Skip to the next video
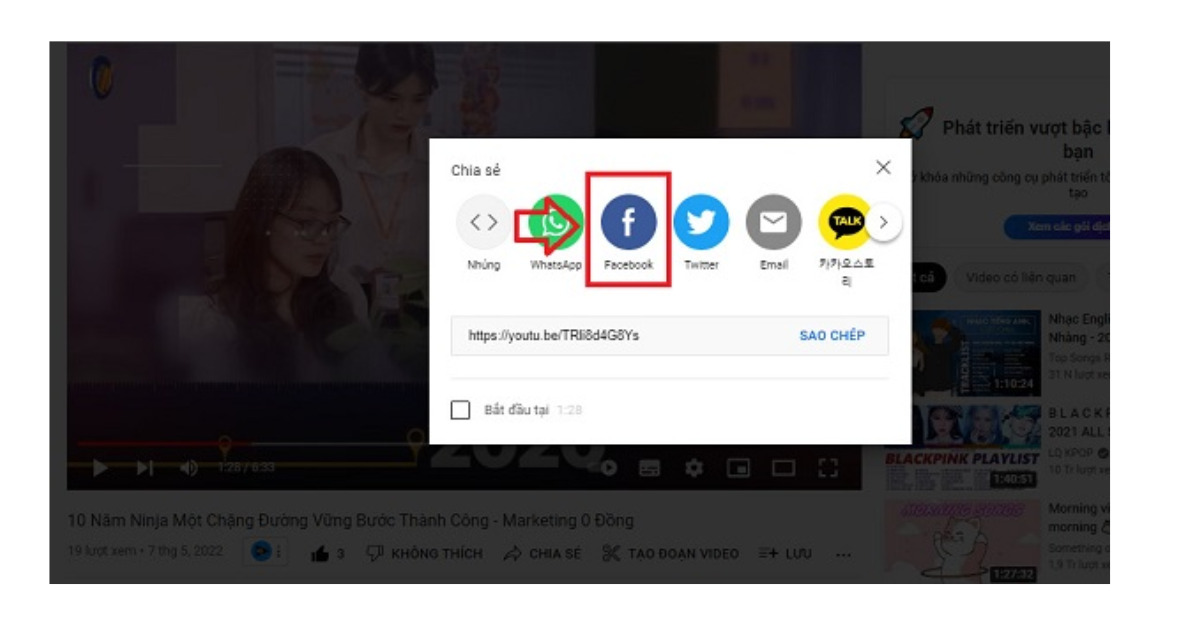1200x625 pixels. point(145,468)
